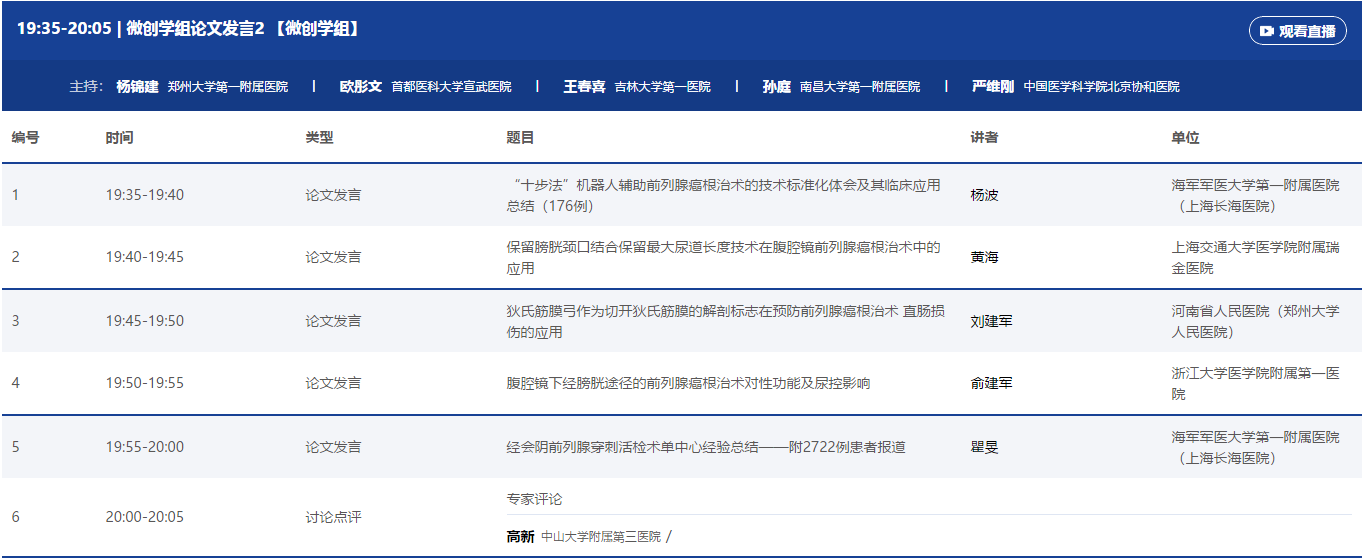
Task: Open moderator 欧彤文 from 首都医科大学宣武医院
Action: point(361,87)
